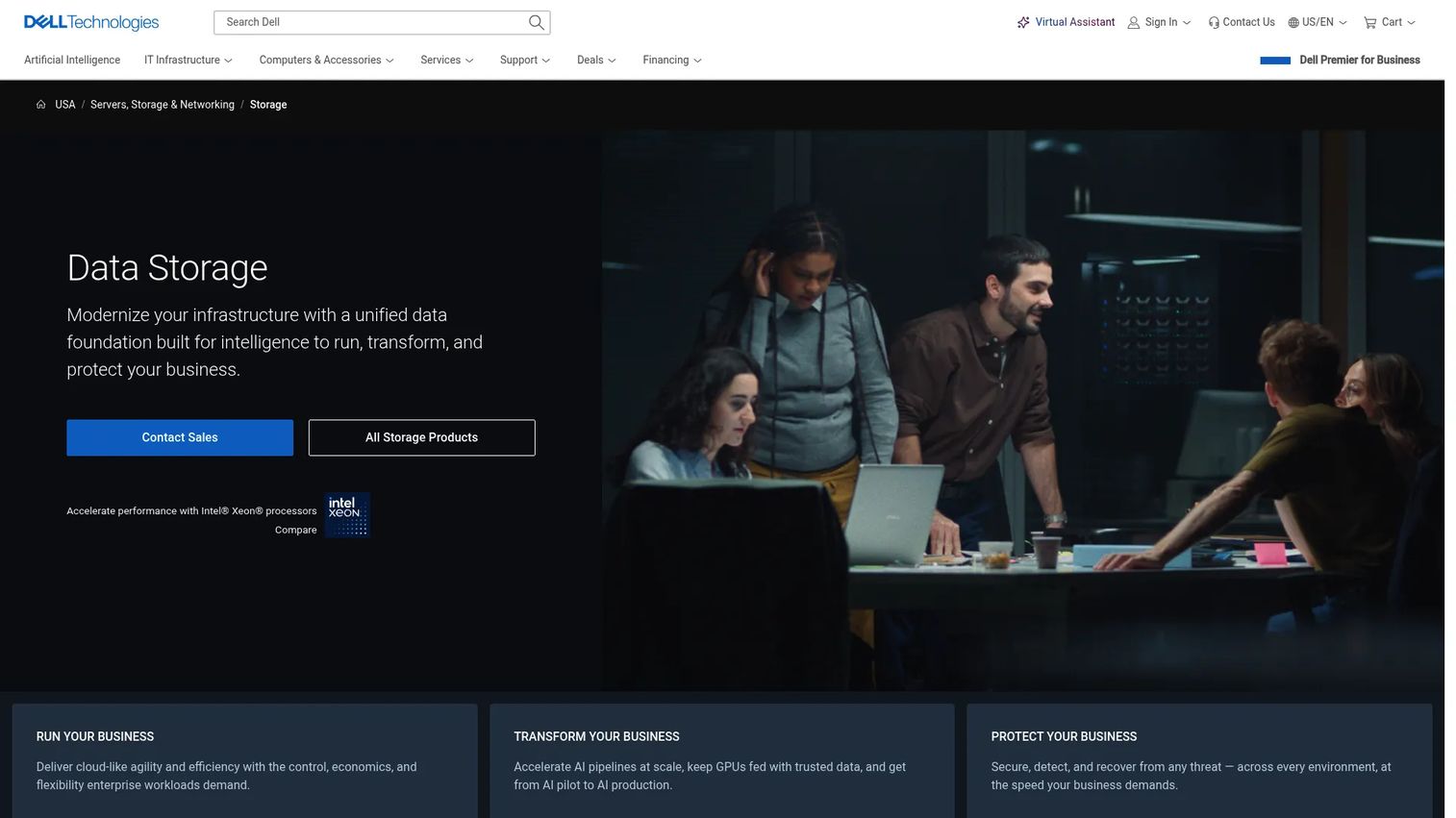This screenshot has height=818, width=1456.
Task: Click the Dell Technologies logo
Action: (x=91, y=22)
